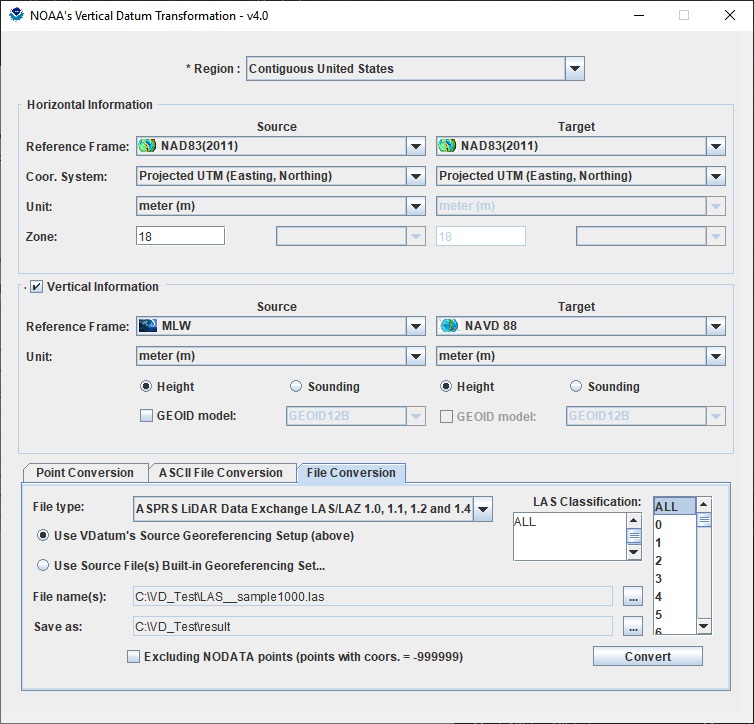Close the VDatum window
Viewport: 754px width, 724px height.
pos(729,15)
